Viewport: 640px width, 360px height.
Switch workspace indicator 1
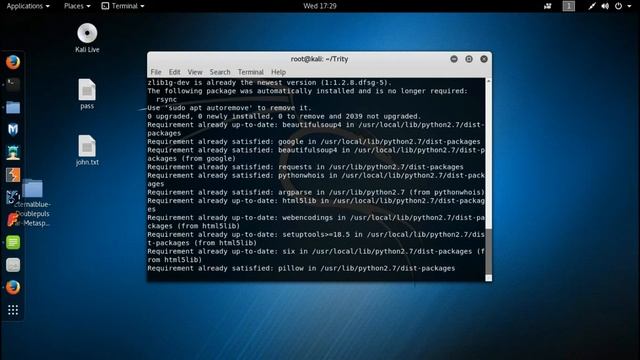tap(569, 6)
